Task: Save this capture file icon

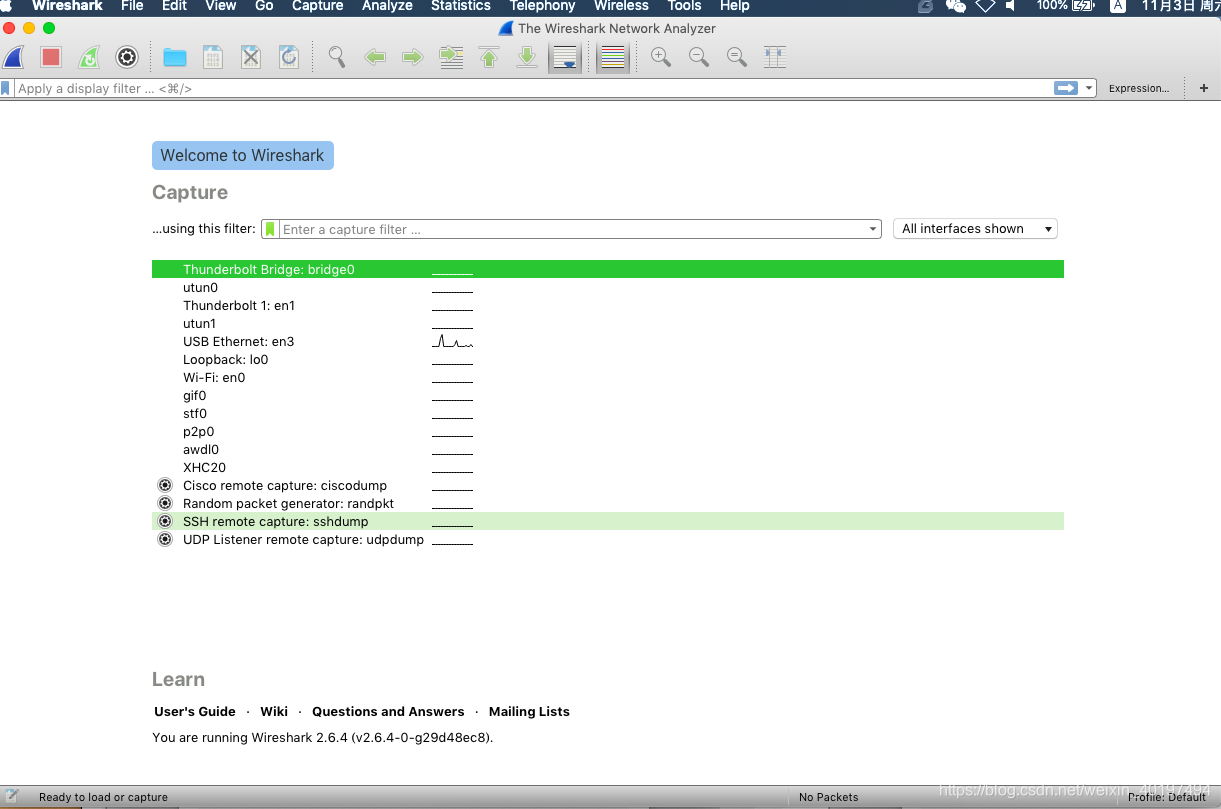Action: [x=213, y=57]
